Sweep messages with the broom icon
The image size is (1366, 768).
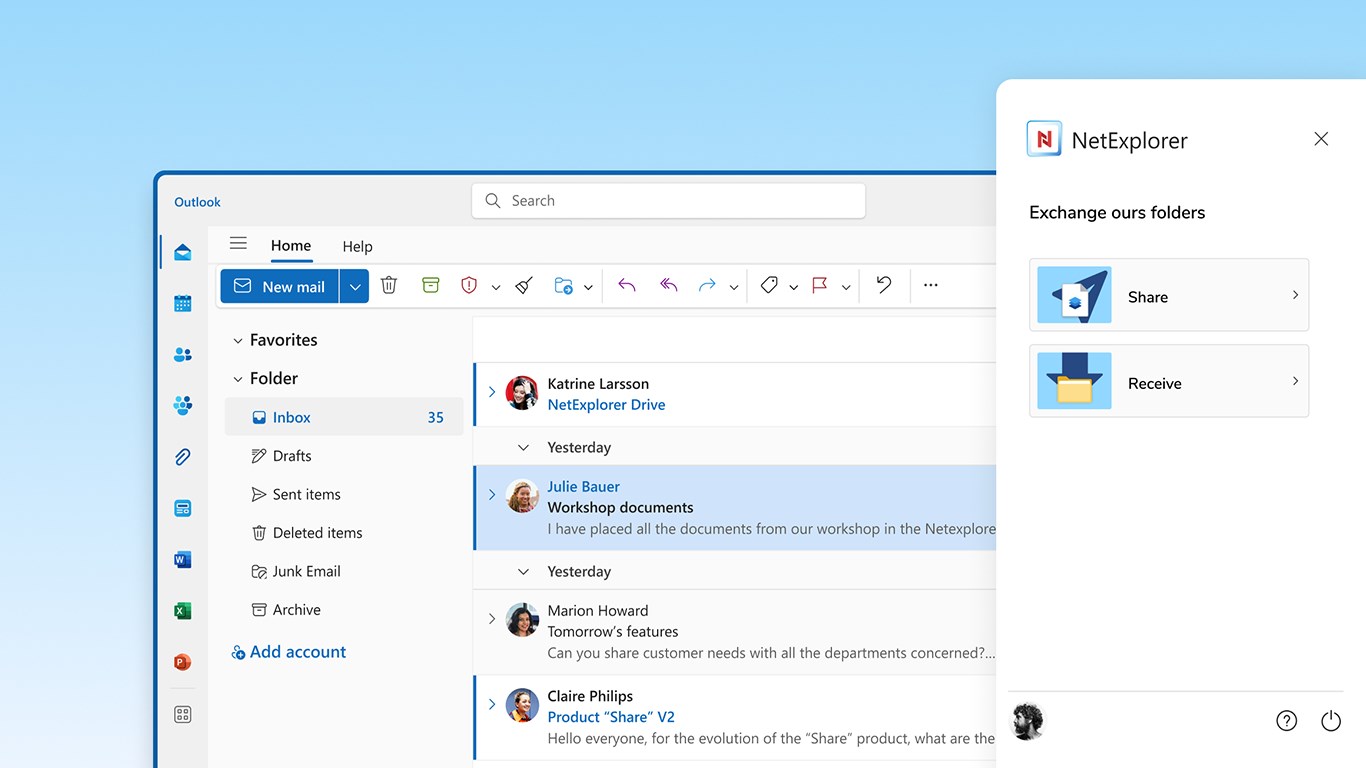click(525, 286)
